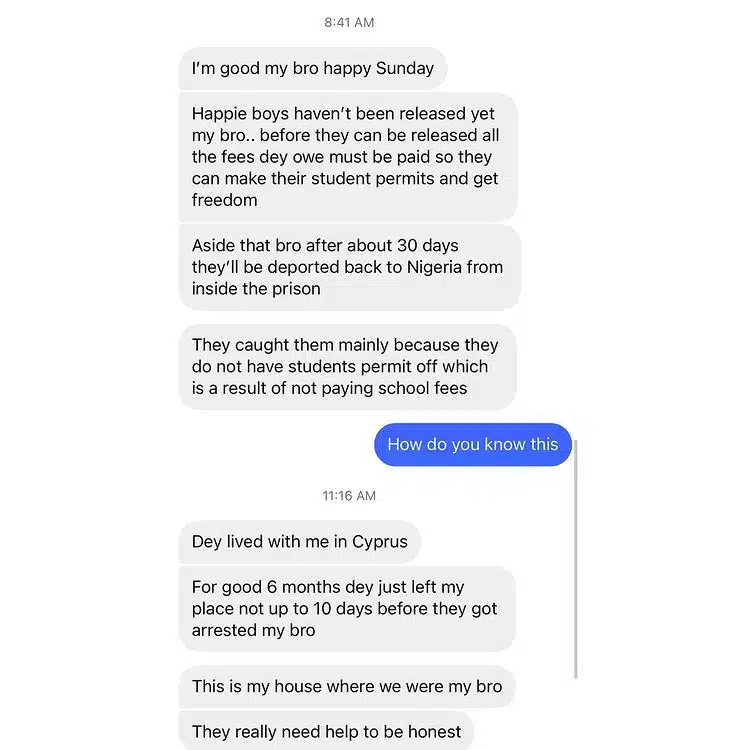Click the 11:16 AM timestamp

click(349, 495)
